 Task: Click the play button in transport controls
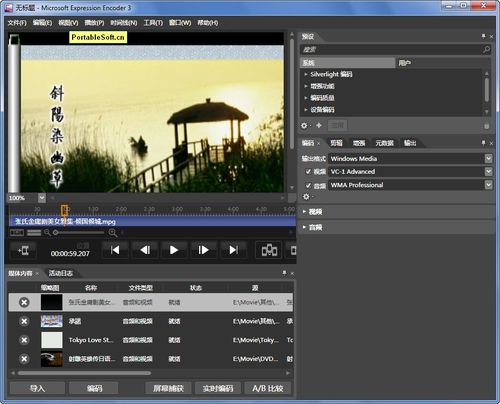(x=174, y=250)
